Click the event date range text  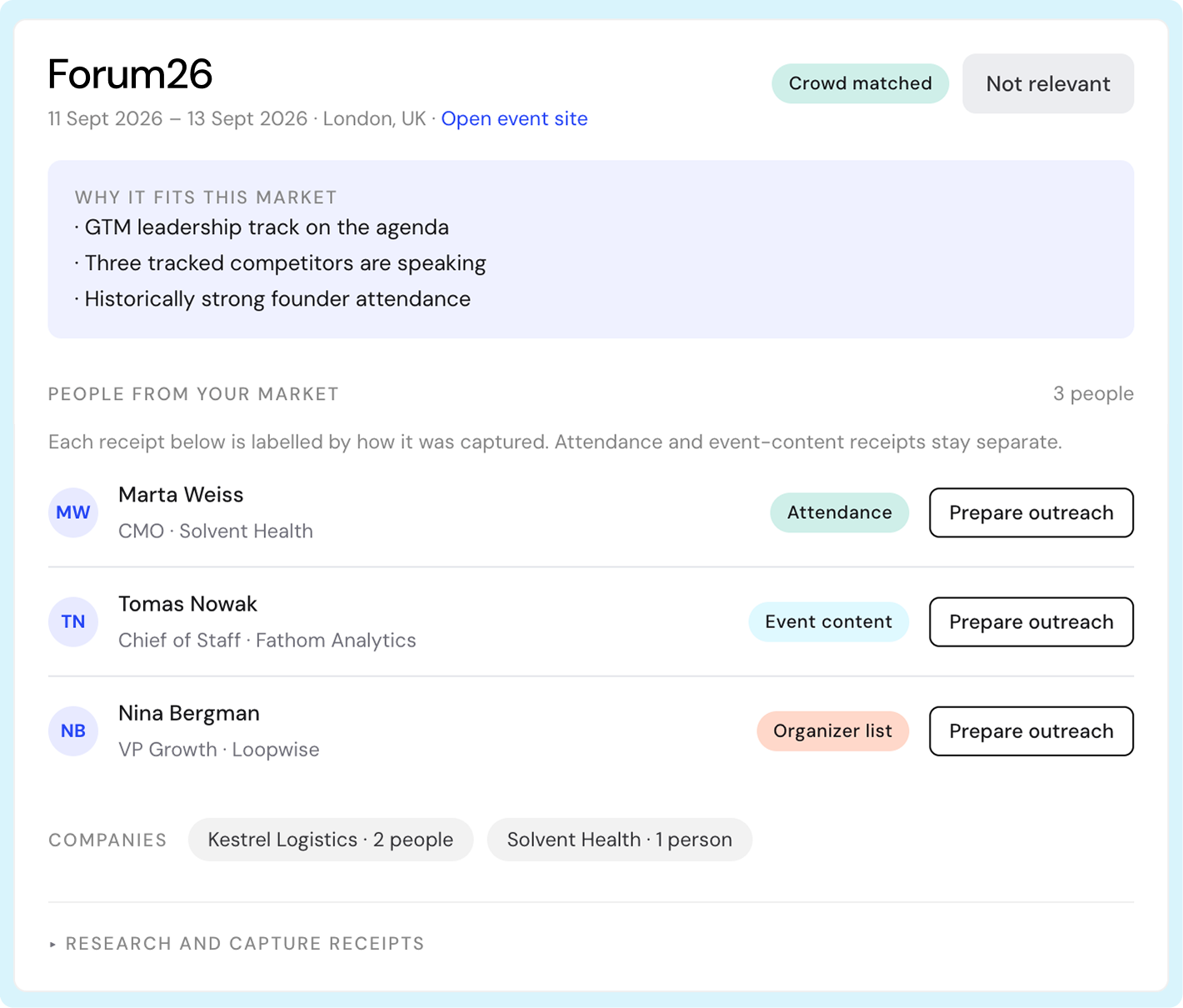[x=177, y=118]
